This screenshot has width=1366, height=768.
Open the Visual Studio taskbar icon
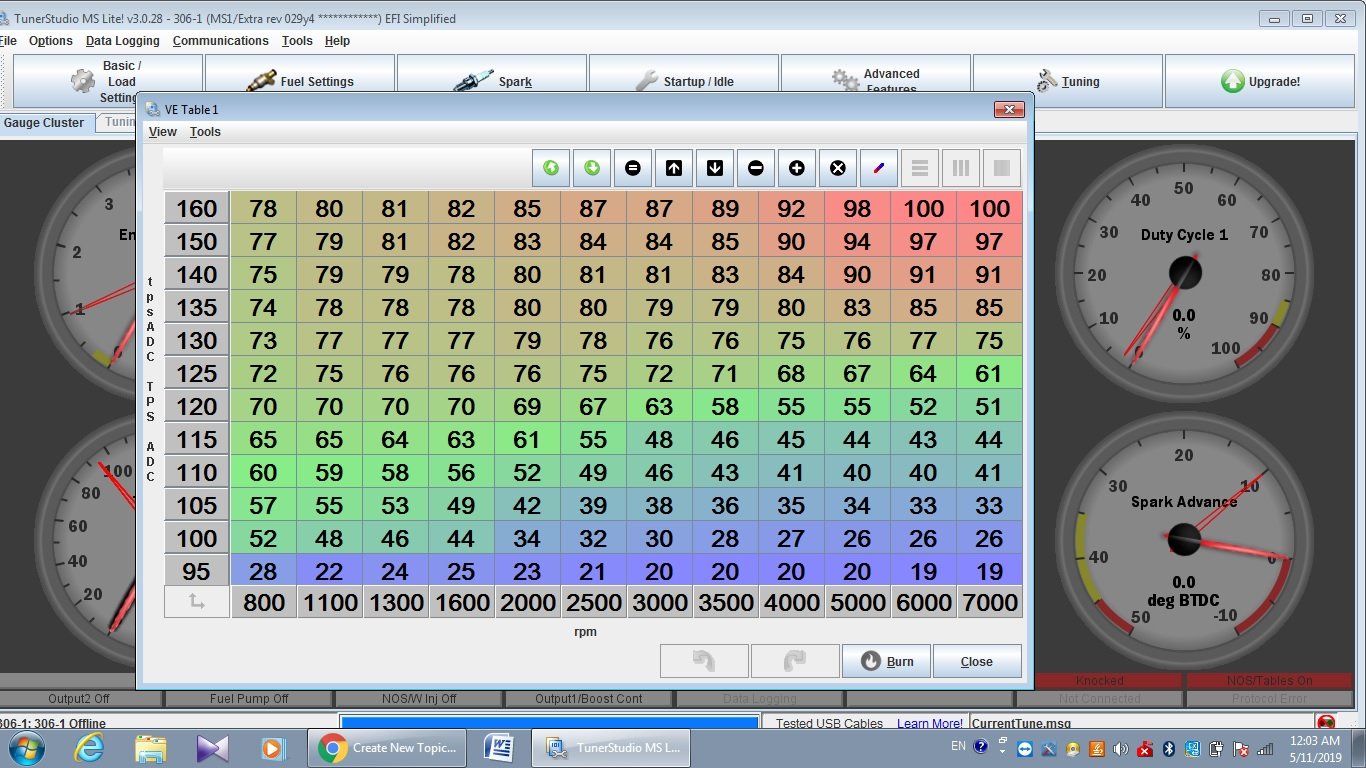(x=212, y=747)
